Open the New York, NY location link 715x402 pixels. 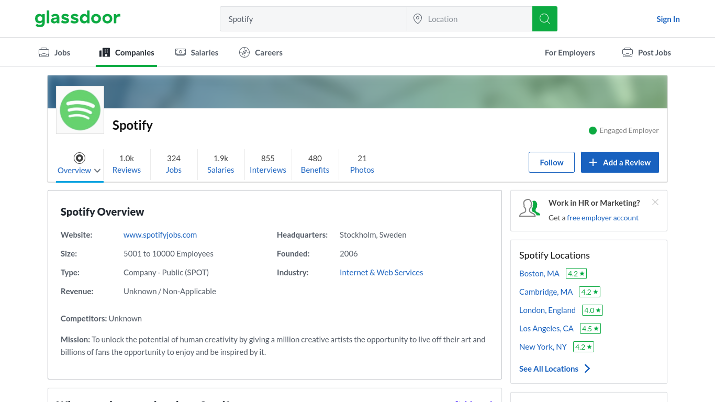[x=543, y=347]
